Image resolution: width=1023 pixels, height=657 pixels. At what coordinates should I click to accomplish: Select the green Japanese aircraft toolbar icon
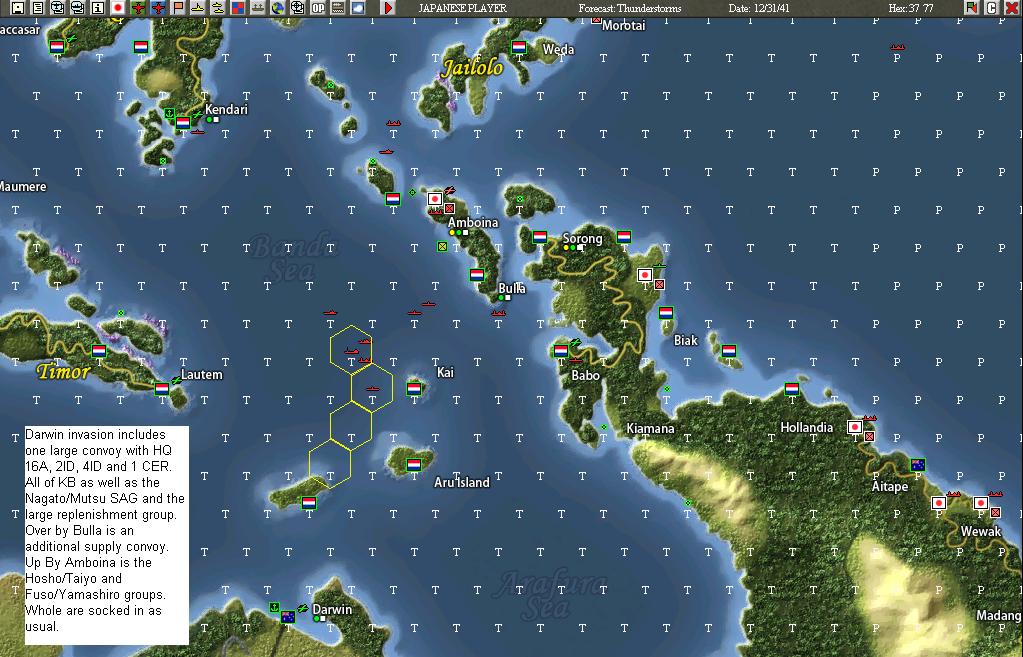pyautogui.click(x=139, y=7)
